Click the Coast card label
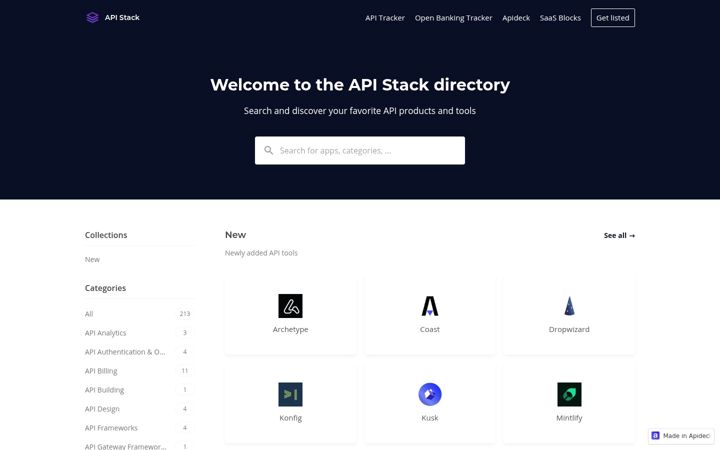 (x=430, y=329)
